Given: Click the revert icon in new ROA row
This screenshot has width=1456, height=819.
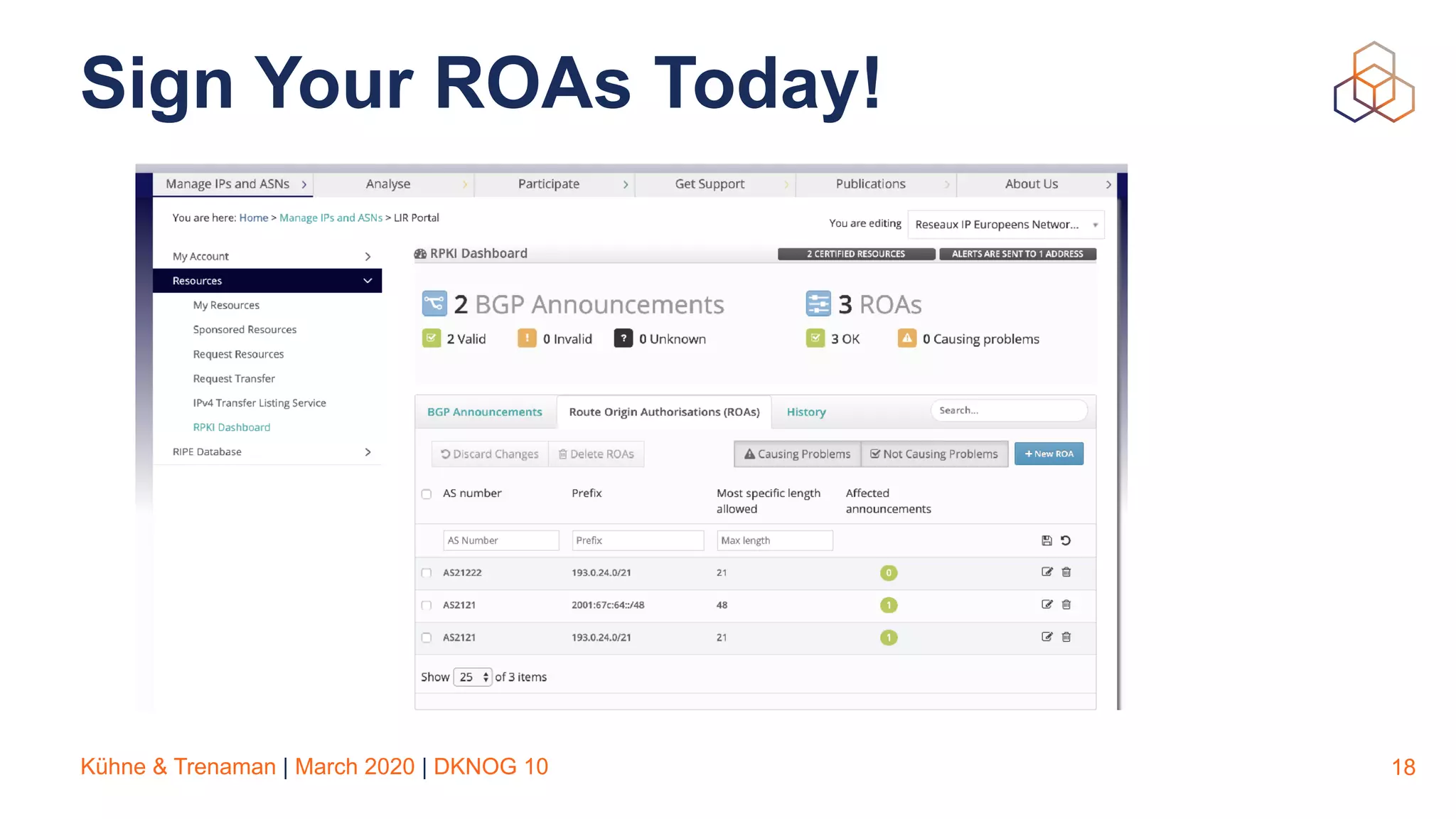Looking at the screenshot, I should [x=1066, y=540].
